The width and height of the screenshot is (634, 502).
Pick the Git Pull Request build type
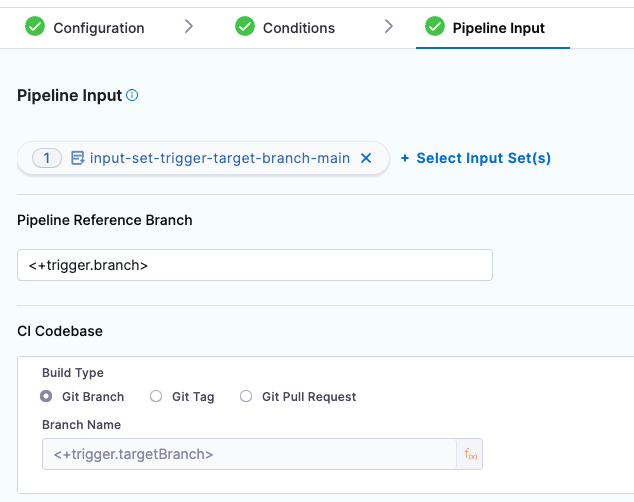pos(246,397)
